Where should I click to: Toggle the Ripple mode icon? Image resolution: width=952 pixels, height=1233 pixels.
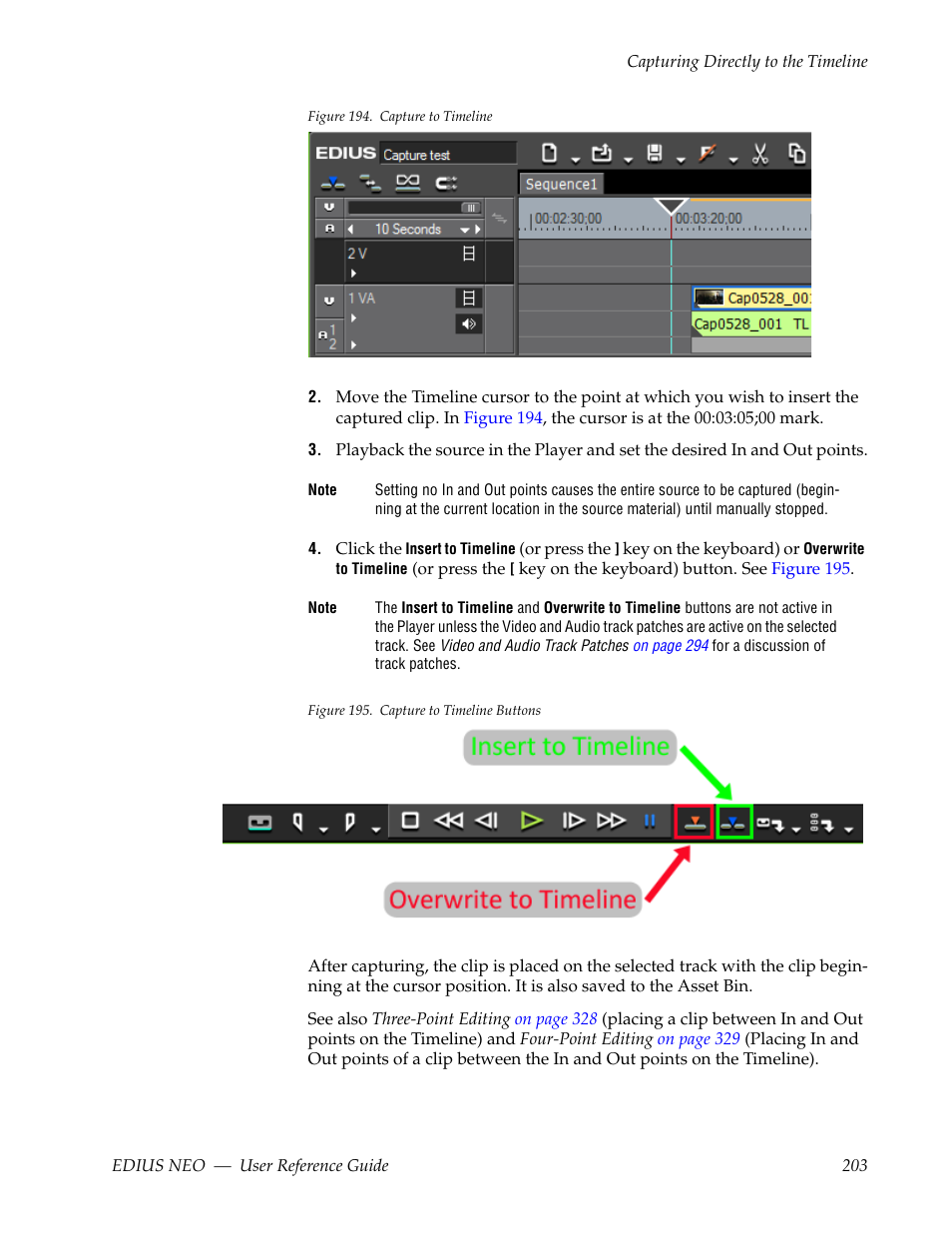click(408, 183)
